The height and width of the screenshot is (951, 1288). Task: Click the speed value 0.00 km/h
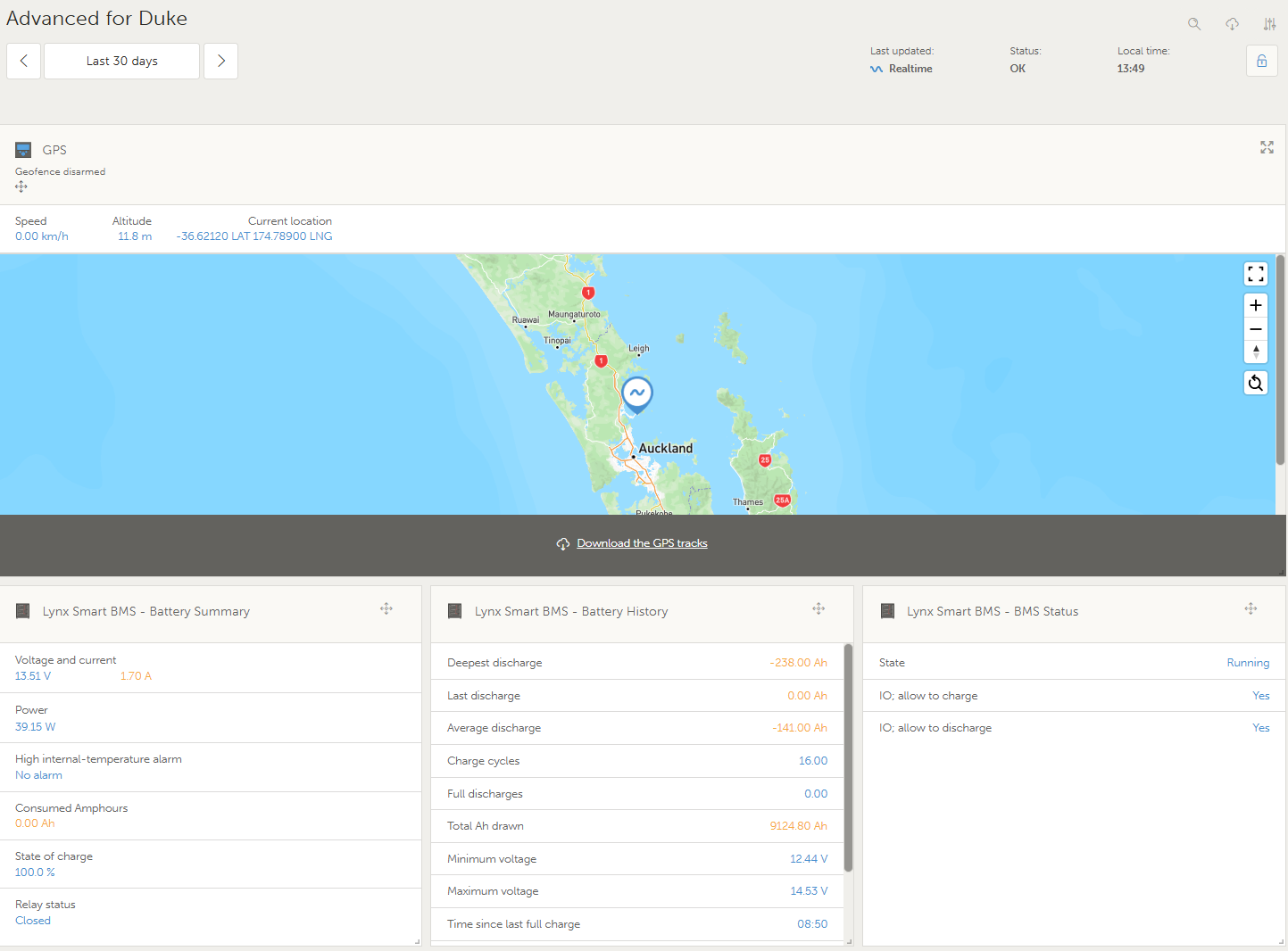(x=42, y=236)
